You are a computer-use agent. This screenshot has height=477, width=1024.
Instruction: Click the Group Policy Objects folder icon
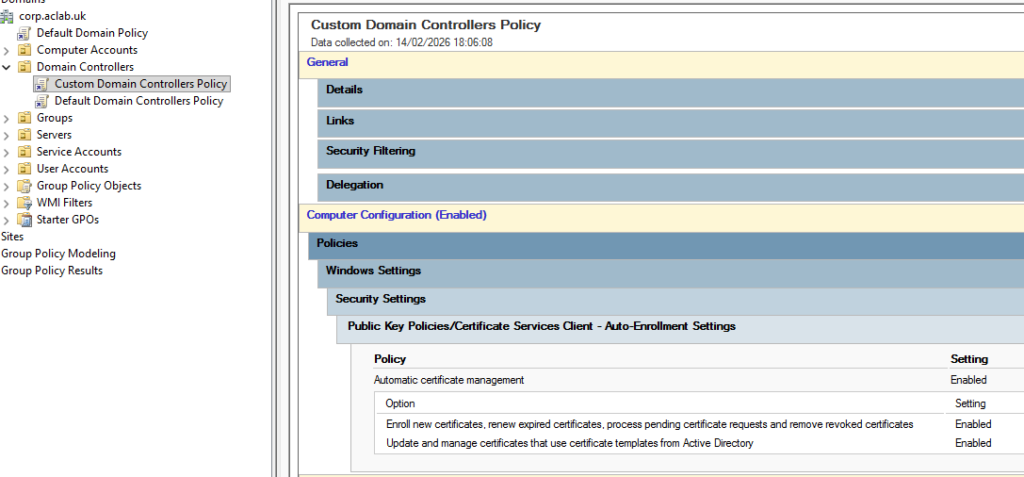25,186
